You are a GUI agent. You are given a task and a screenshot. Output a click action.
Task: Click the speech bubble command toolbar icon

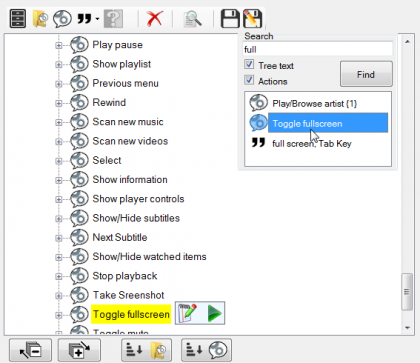(62, 18)
